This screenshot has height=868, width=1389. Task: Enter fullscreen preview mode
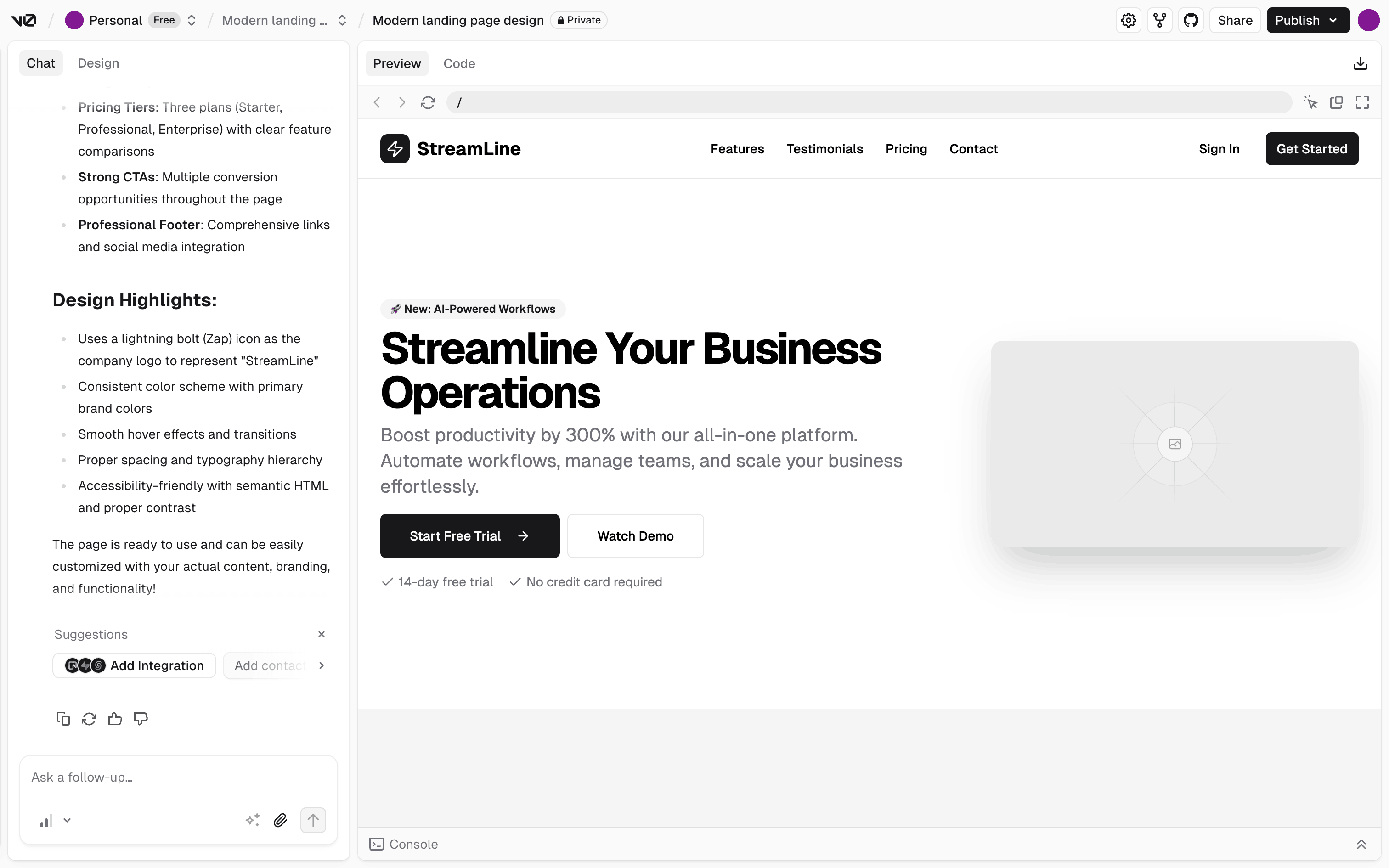(1362, 103)
